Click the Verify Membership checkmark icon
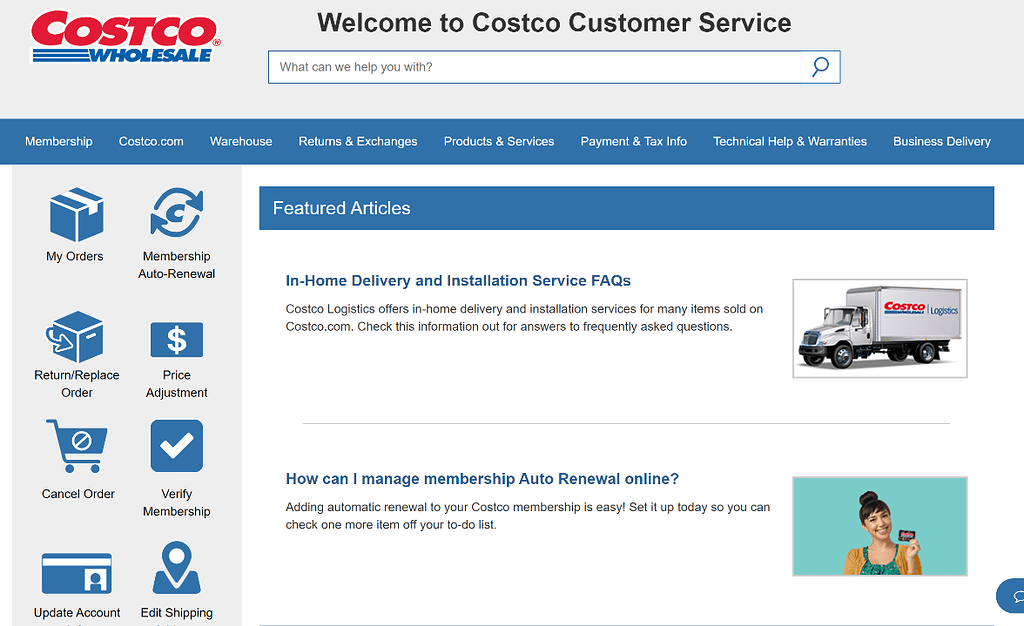This screenshot has height=626, width=1024. point(176,445)
